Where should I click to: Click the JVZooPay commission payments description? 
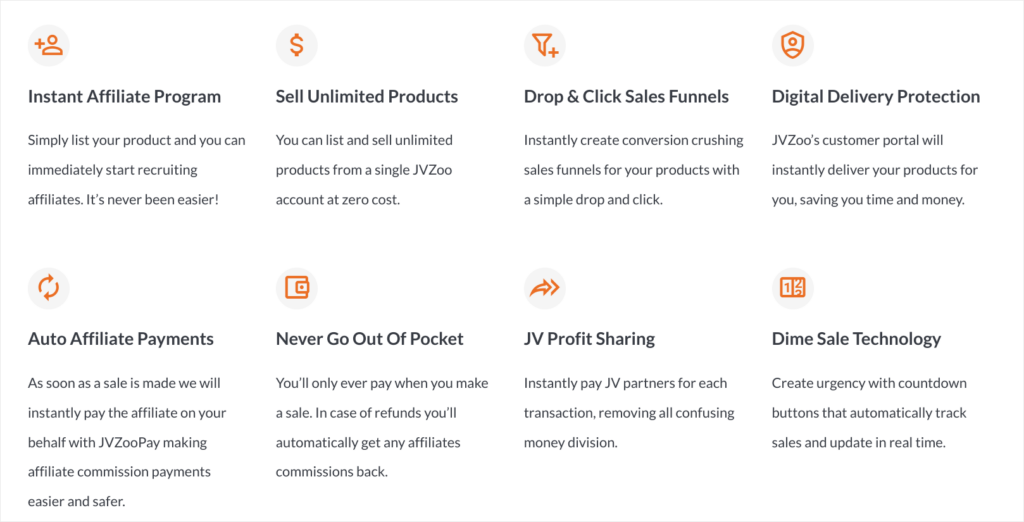(127, 442)
